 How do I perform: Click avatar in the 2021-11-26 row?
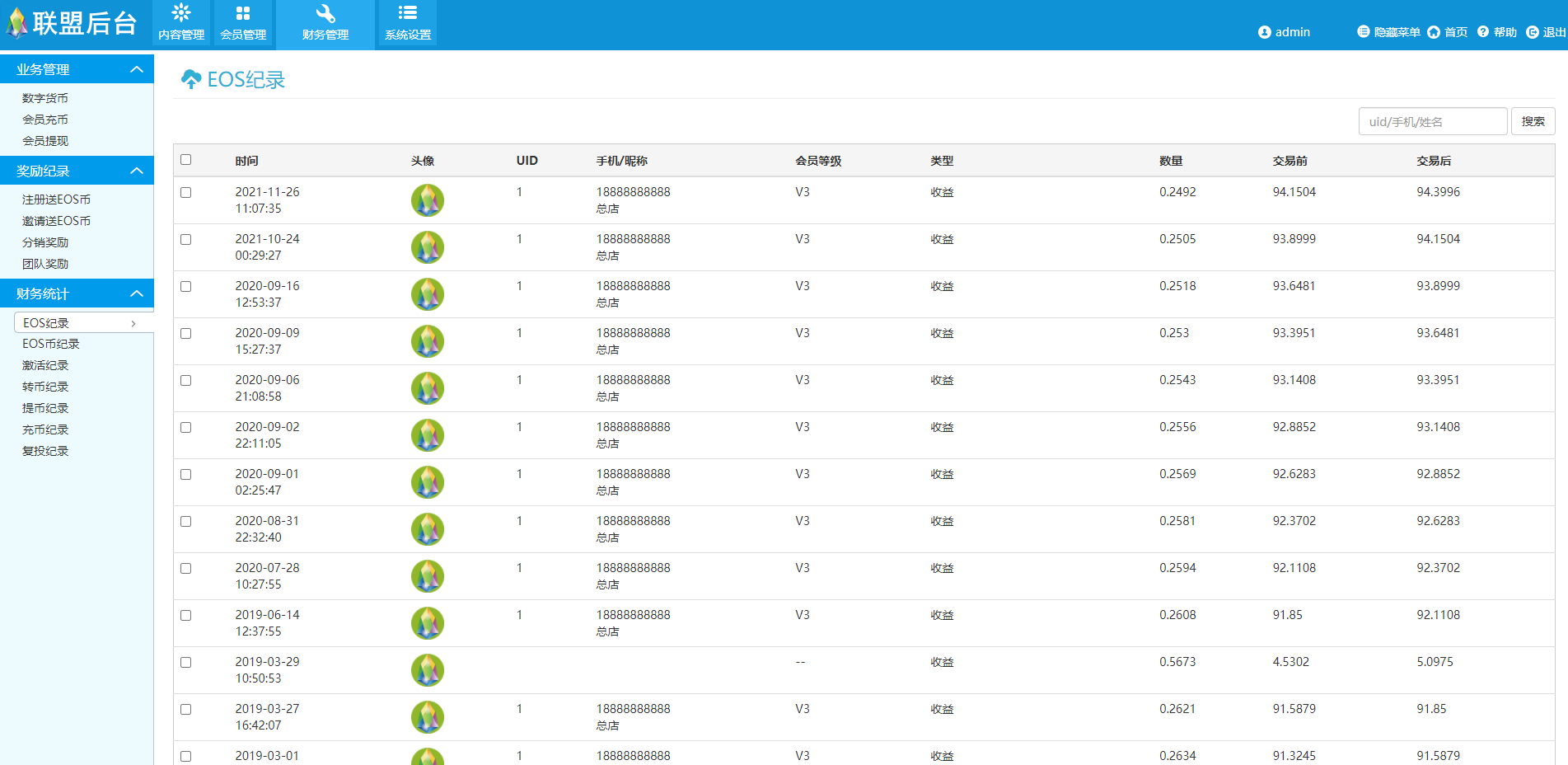pyautogui.click(x=428, y=200)
